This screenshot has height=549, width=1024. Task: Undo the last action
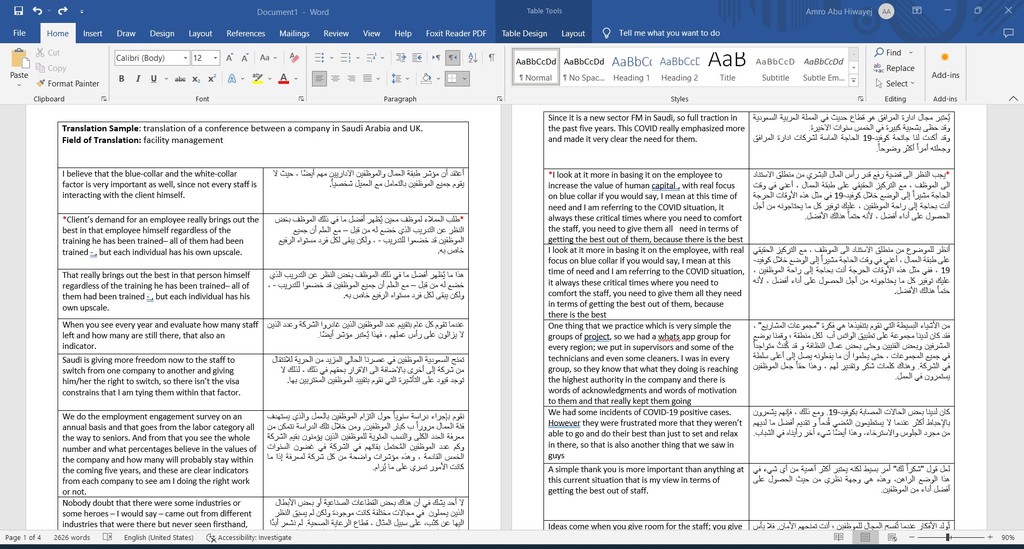(37, 11)
